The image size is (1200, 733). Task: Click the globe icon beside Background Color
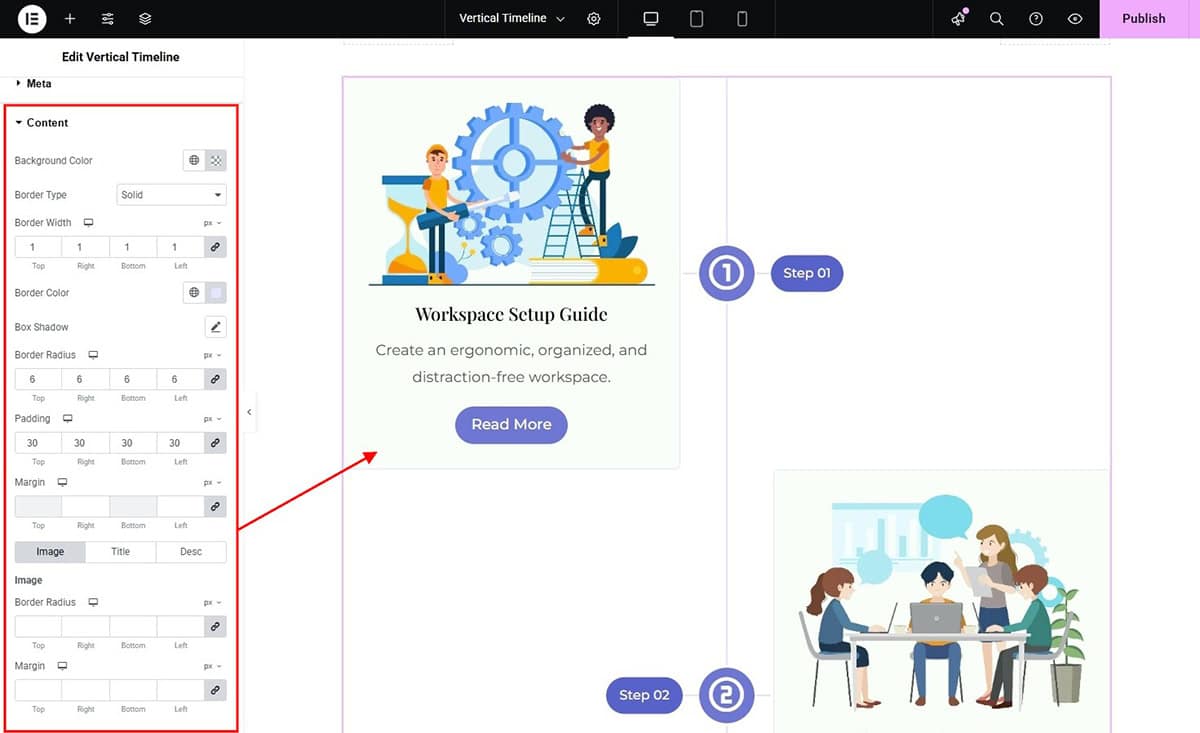coord(194,160)
